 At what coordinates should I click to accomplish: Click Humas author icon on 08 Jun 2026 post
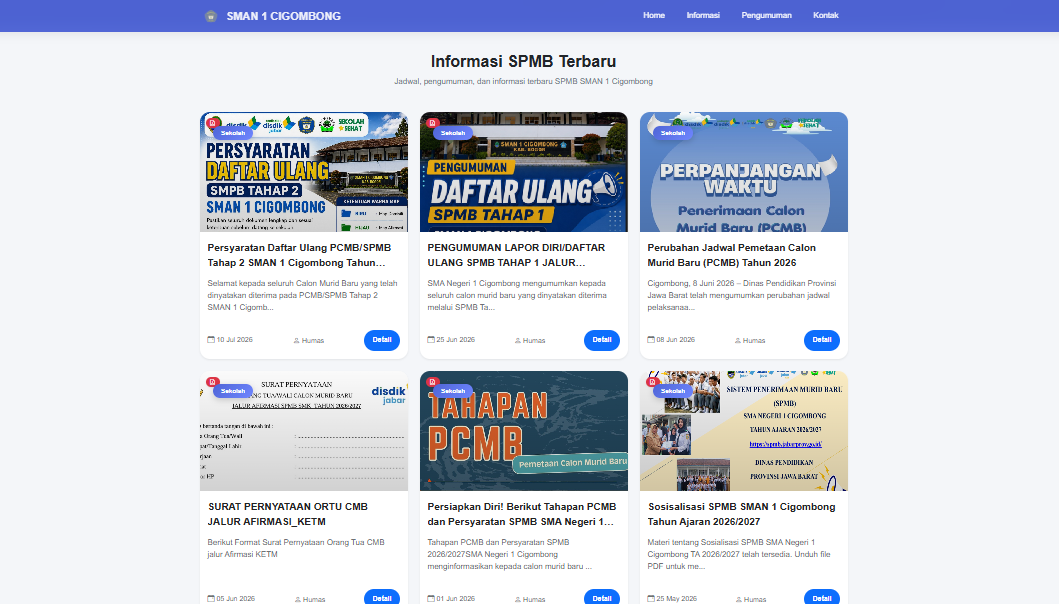[738, 341]
